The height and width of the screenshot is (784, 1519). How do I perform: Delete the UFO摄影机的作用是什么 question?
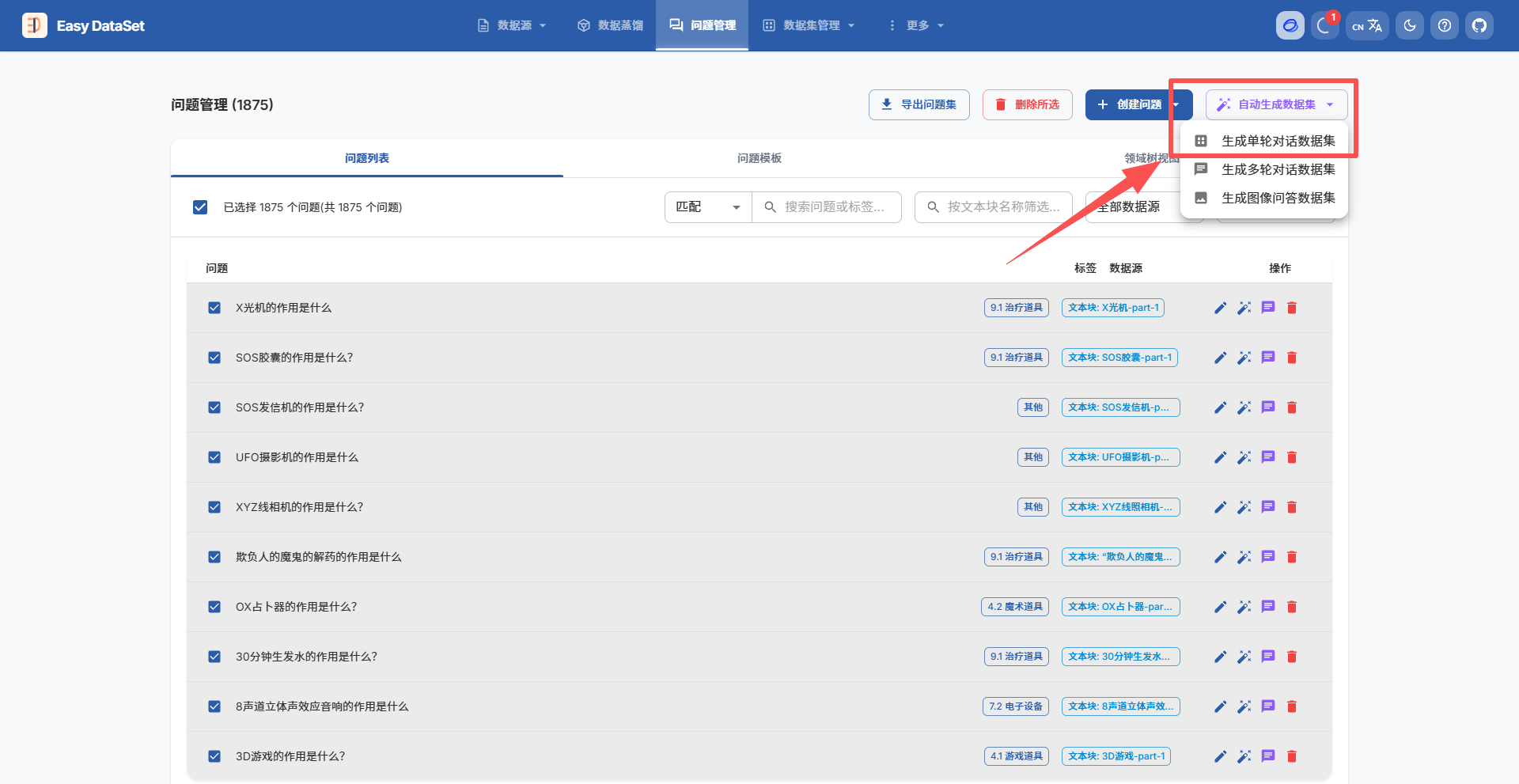pos(1292,457)
